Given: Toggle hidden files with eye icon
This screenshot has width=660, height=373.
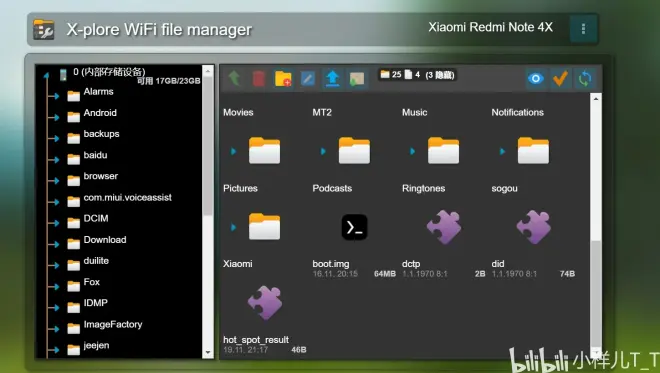Looking at the screenshot, I should coord(535,79).
